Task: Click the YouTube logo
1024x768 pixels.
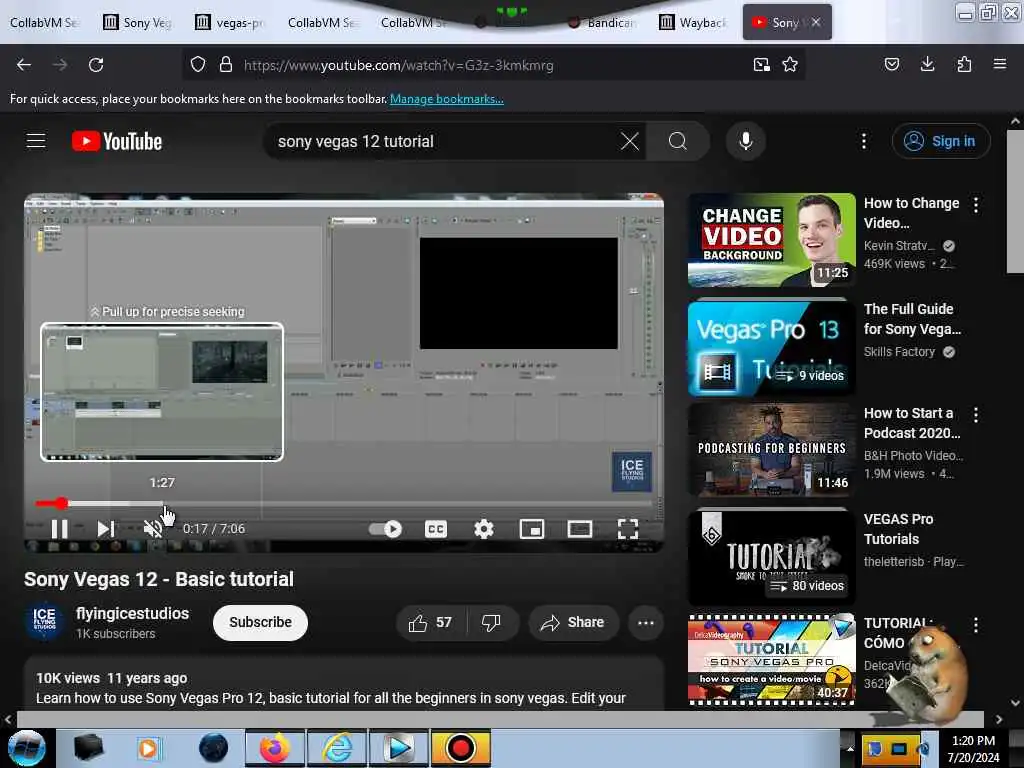Action: click(117, 141)
